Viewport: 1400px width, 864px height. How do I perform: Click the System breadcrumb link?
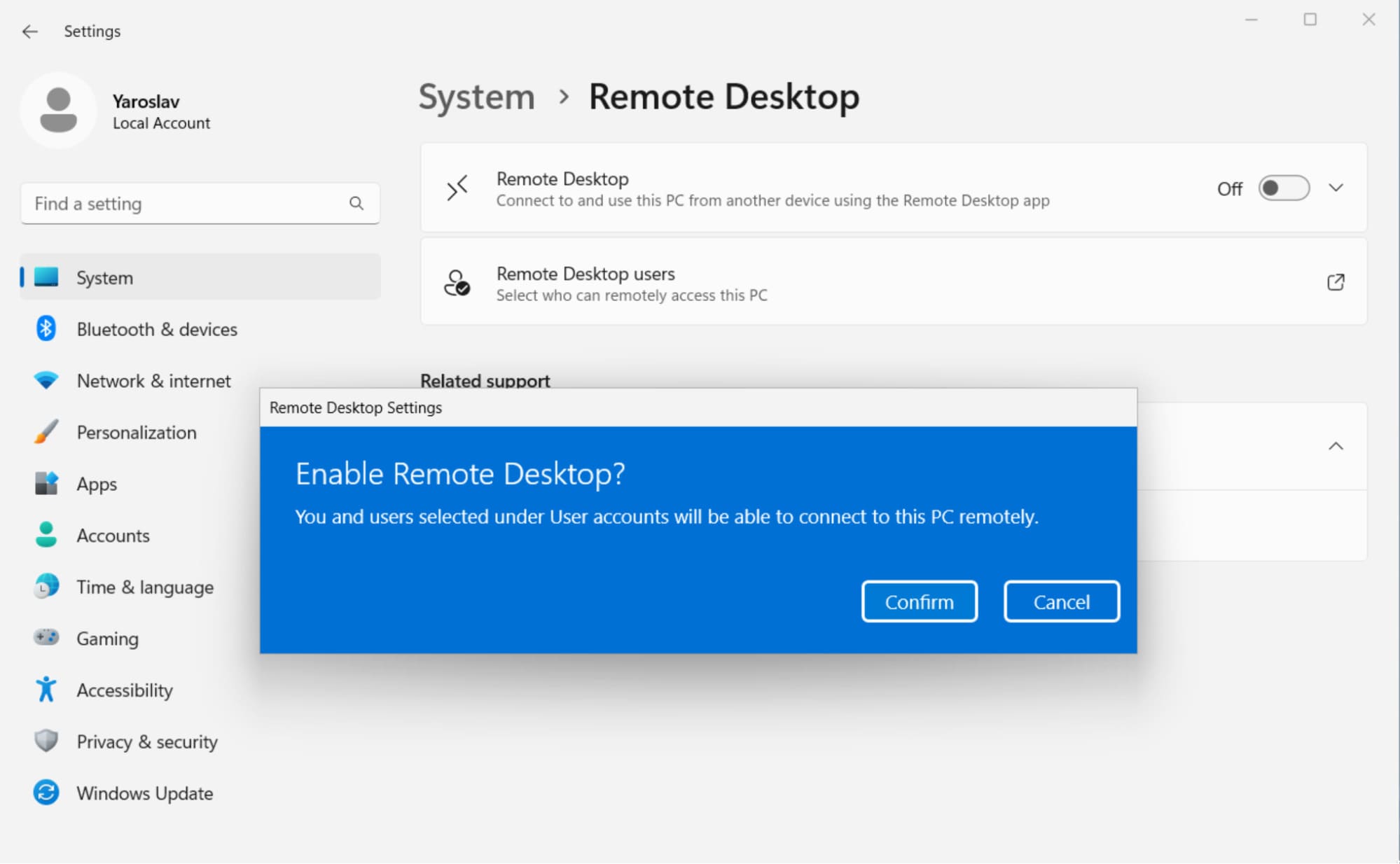[x=476, y=97]
